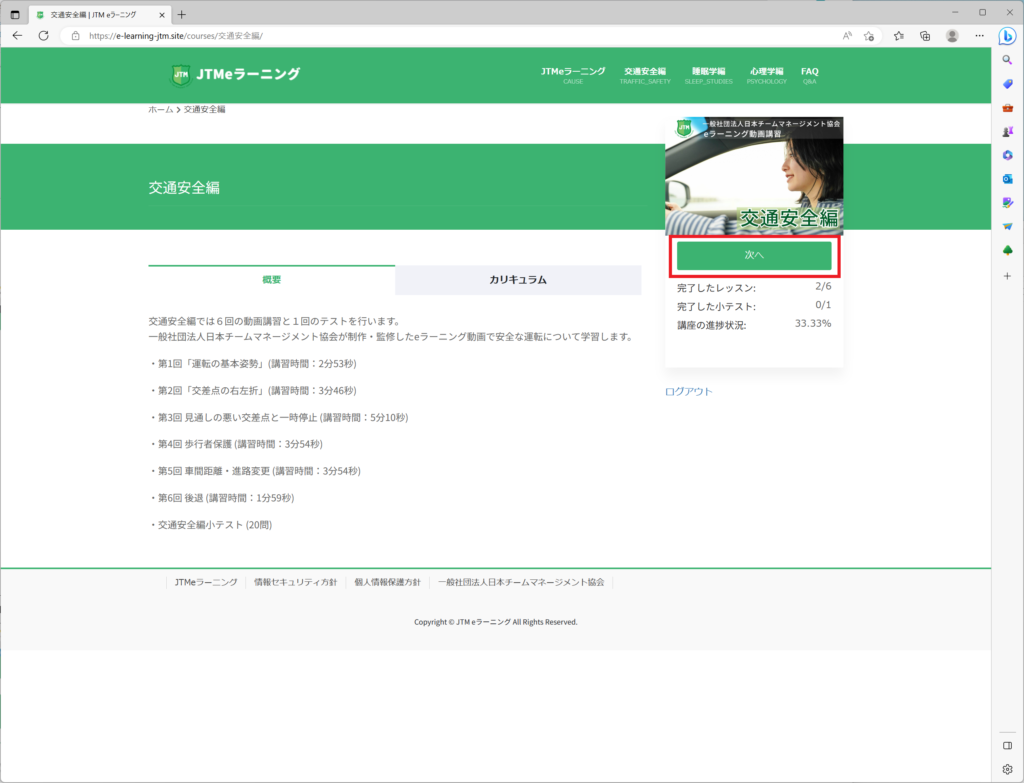Open Bing Chat from the toolbar
Image resolution: width=1024 pixels, height=783 pixels.
click(1007, 36)
